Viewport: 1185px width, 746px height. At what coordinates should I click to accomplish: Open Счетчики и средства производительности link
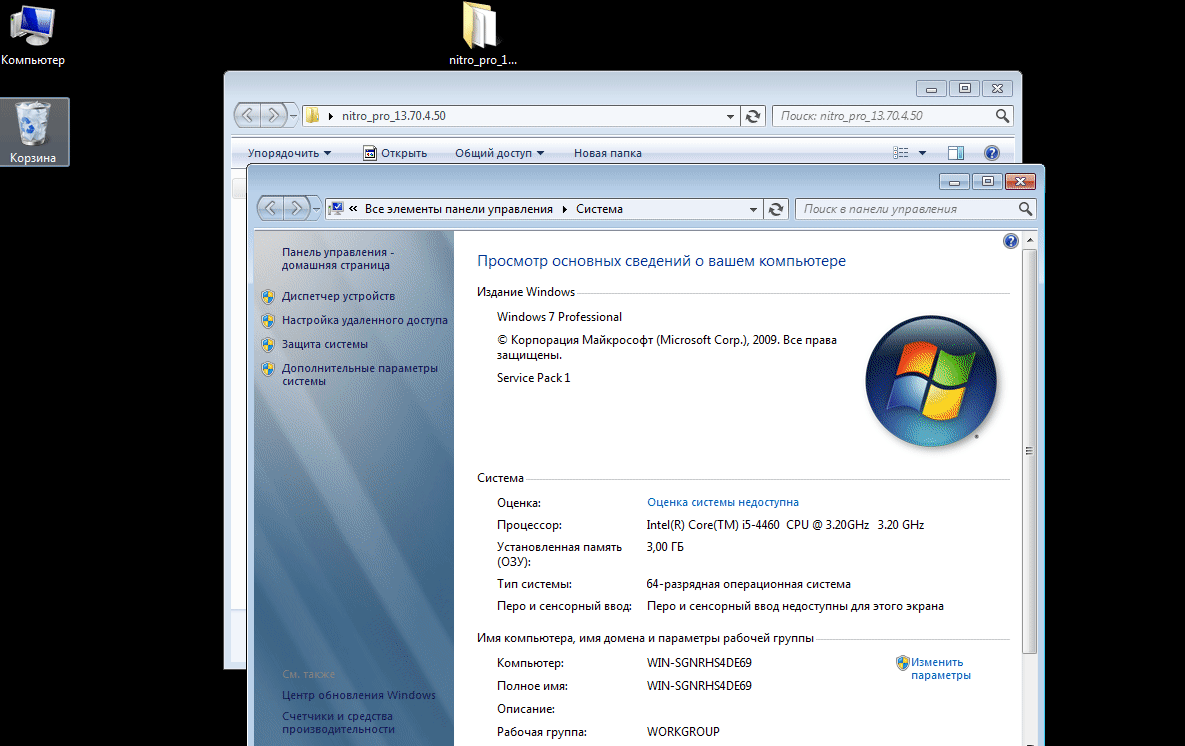(339, 723)
